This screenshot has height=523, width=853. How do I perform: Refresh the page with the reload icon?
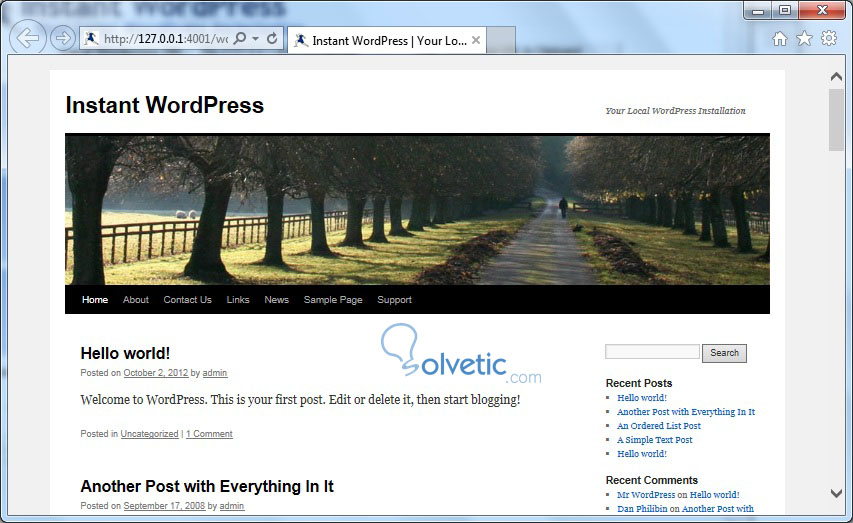(272, 38)
